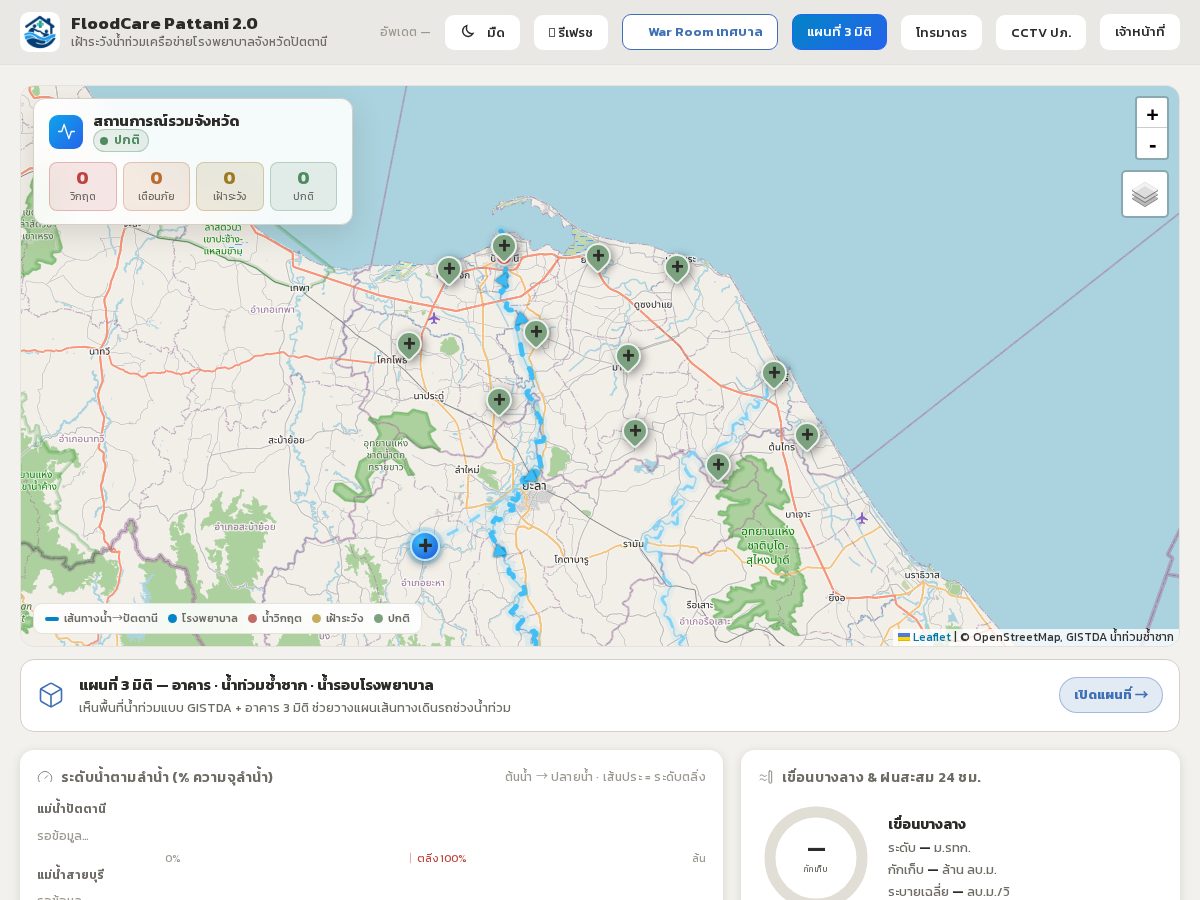This screenshot has width=1200, height=900.
Task: Click the กักเก็บ — ล้าน ลบ.ม. reading
Action: coord(942,870)
